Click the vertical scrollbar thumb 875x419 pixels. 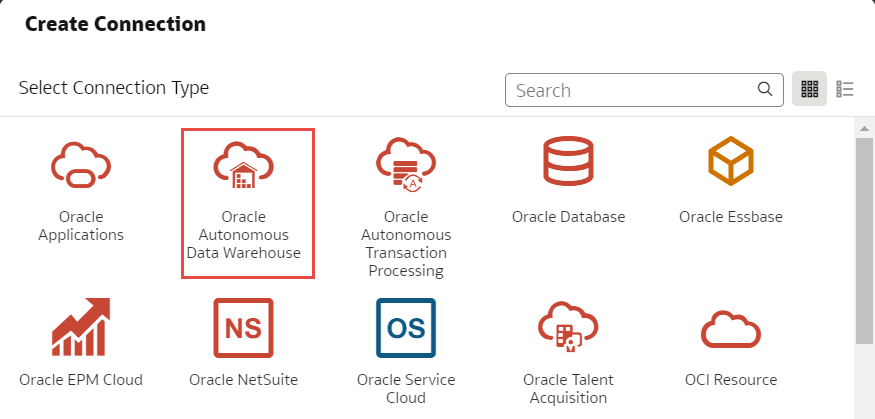[x=864, y=240]
